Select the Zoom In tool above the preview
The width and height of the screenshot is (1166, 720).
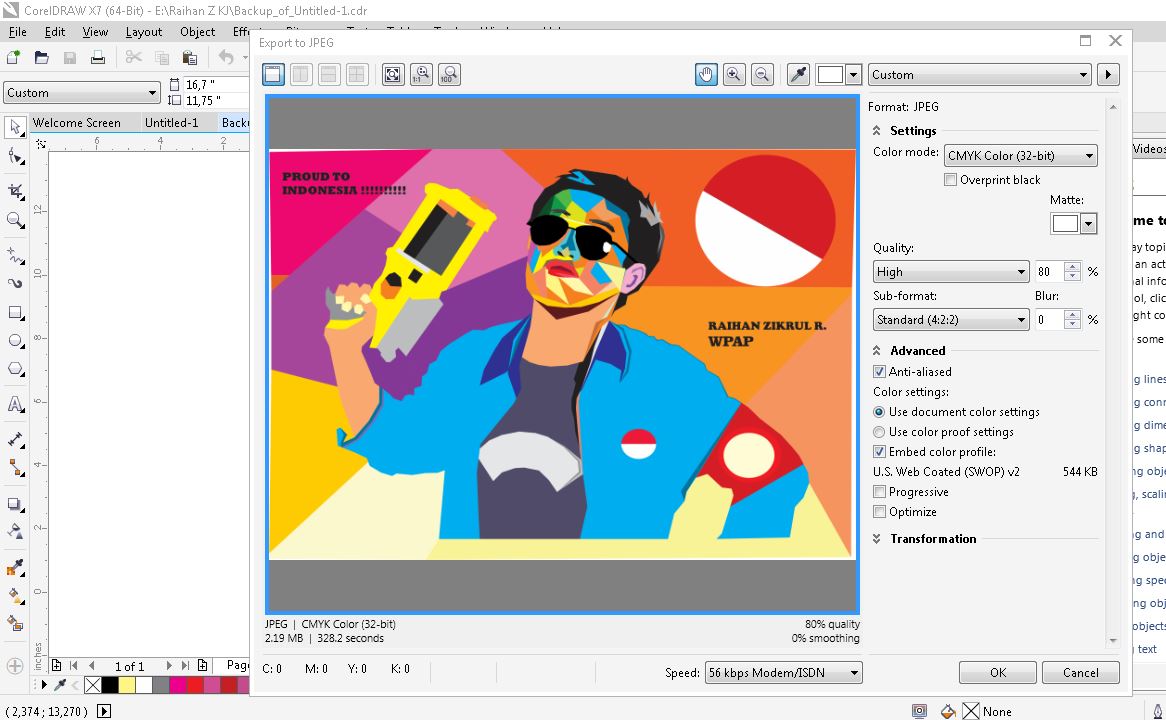point(734,74)
